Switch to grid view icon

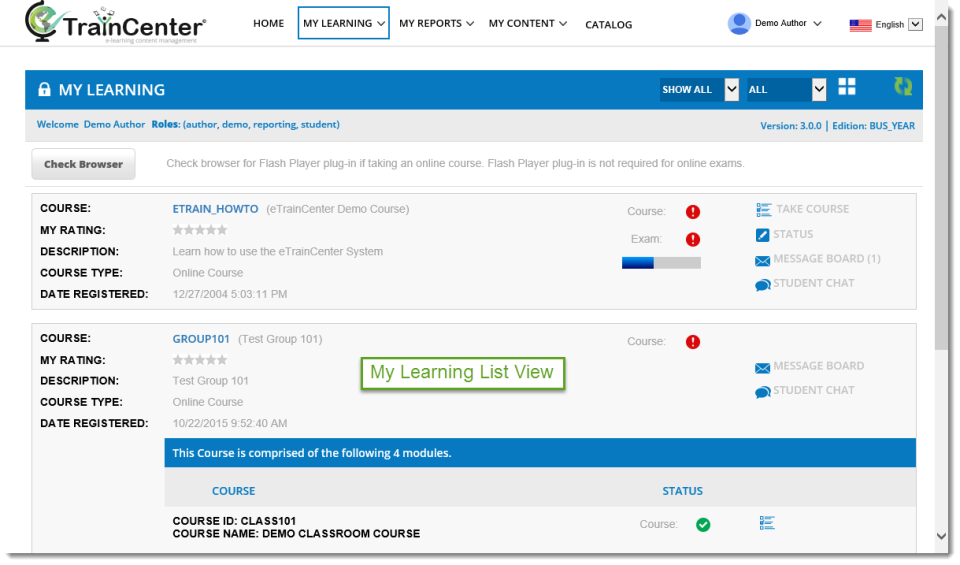[x=847, y=87]
